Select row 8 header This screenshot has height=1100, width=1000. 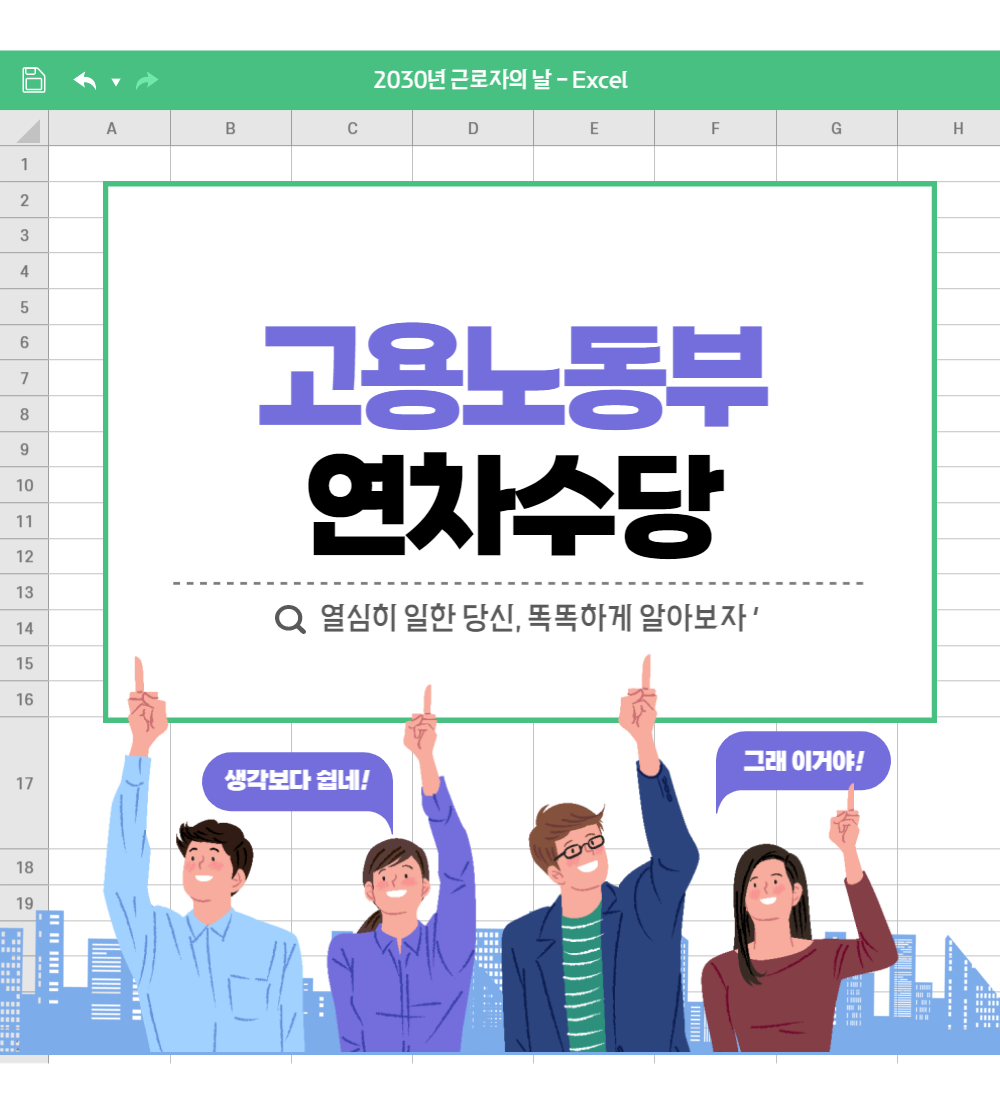click(x=25, y=414)
